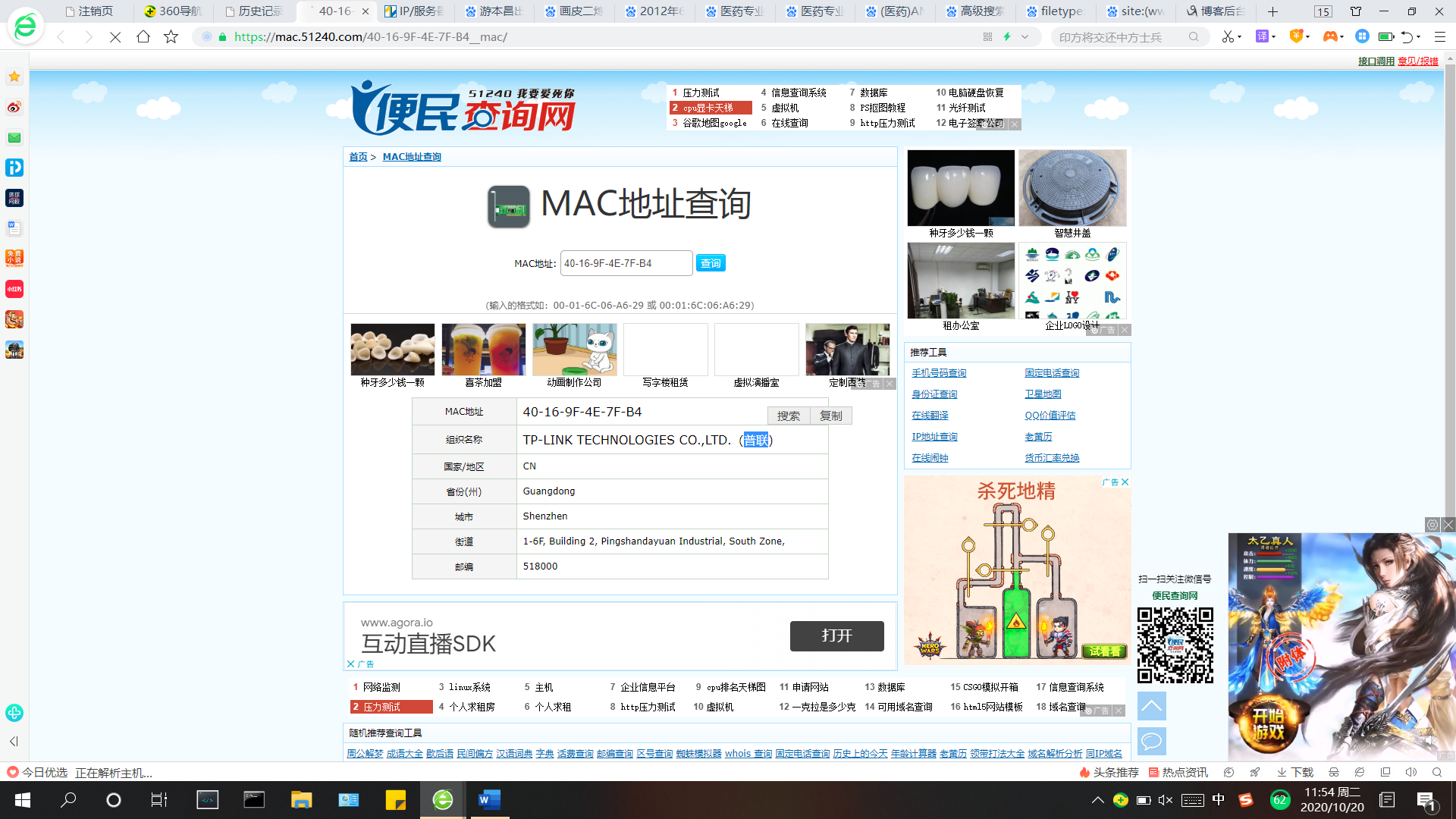The image size is (1456, 819).
Task: Open the scissors screenshot tool
Action: (x=1227, y=36)
